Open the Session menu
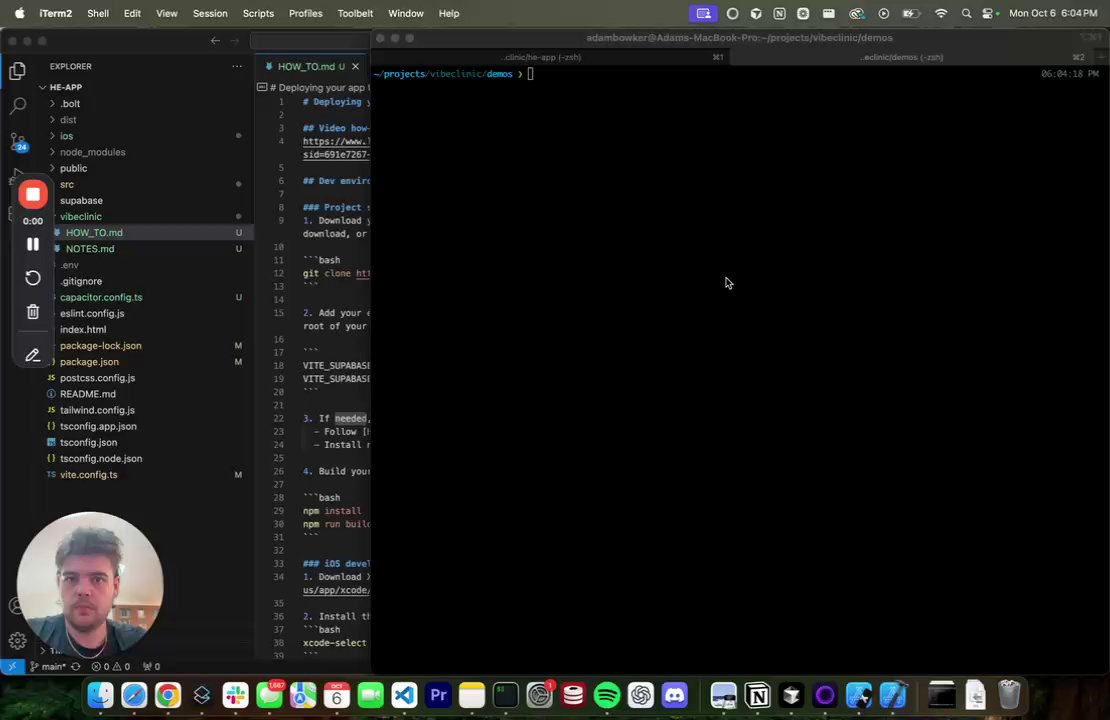Image resolution: width=1110 pixels, height=720 pixels. (x=210, y=13)
